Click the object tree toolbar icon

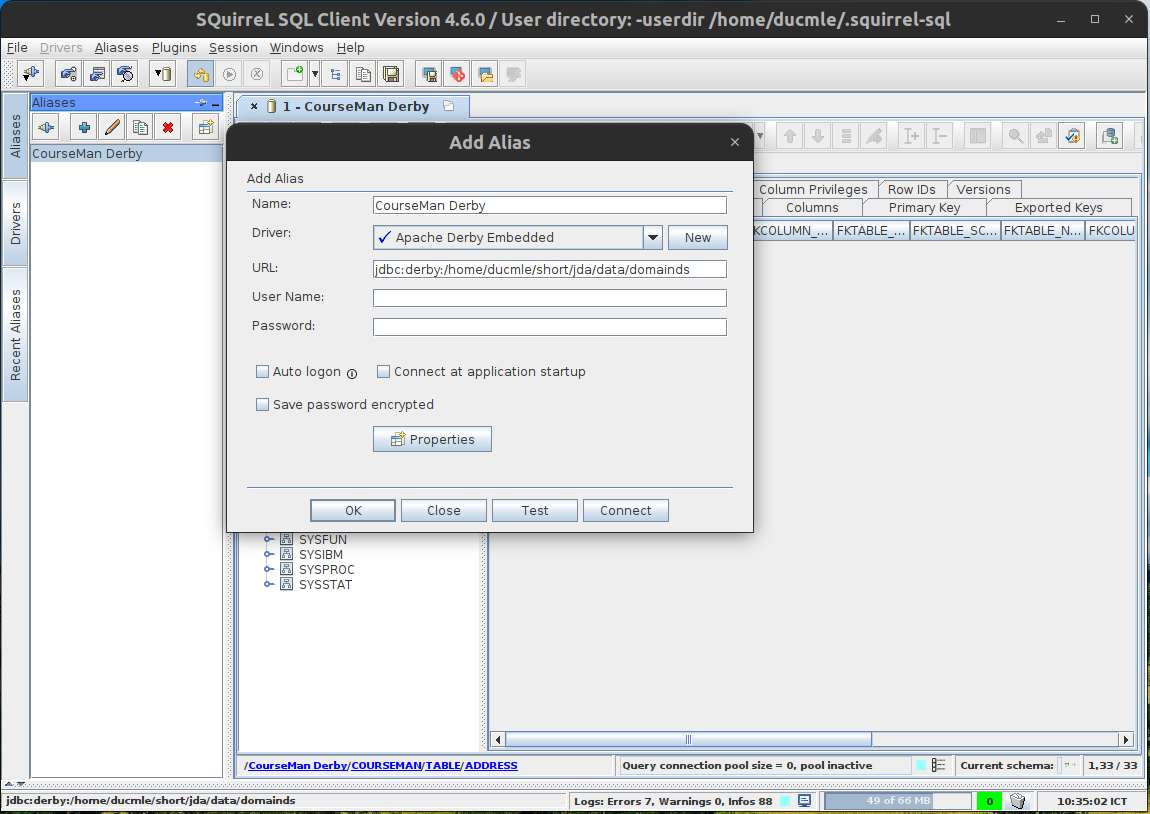pyautogui.click(x=335, y=74)
